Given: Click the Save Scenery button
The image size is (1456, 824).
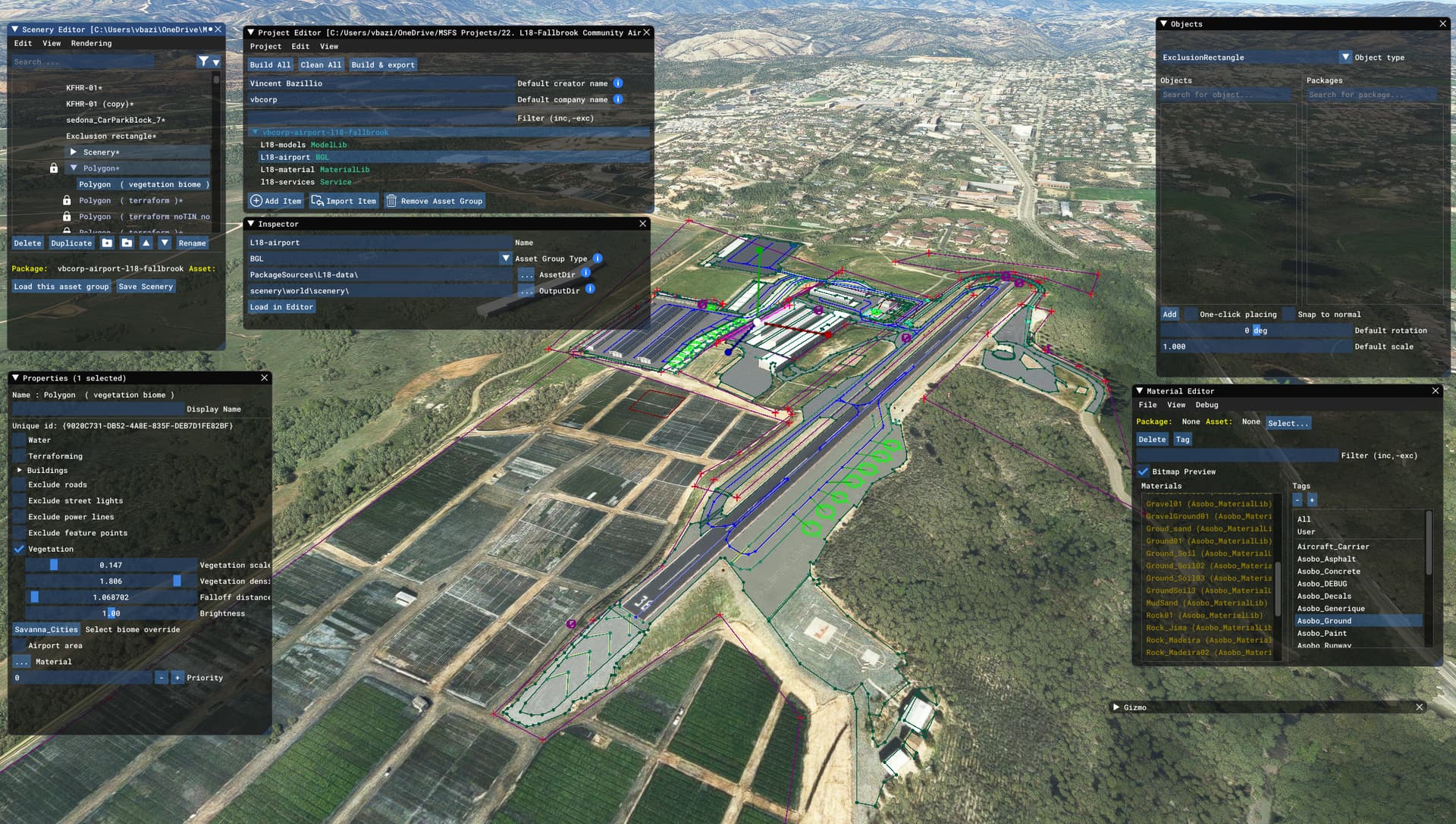Looking at the screenshot, I should tap(146, 287).
